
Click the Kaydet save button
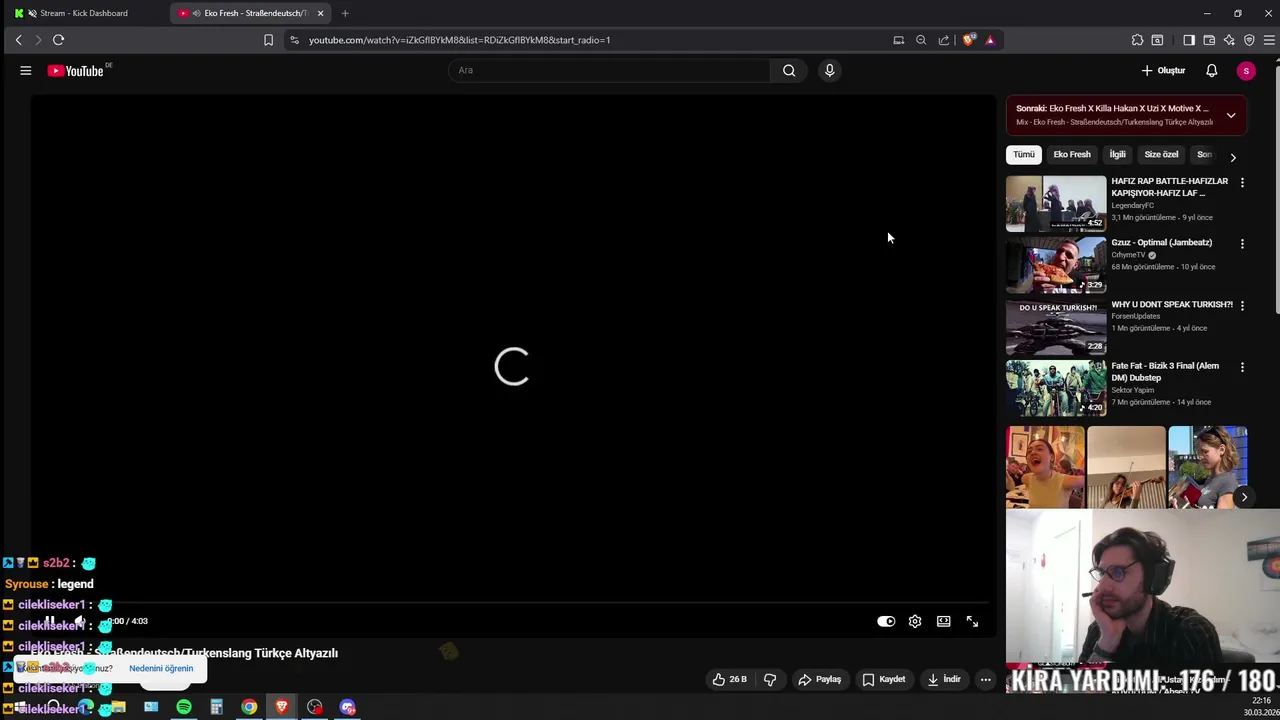click(x=883, y=679)
